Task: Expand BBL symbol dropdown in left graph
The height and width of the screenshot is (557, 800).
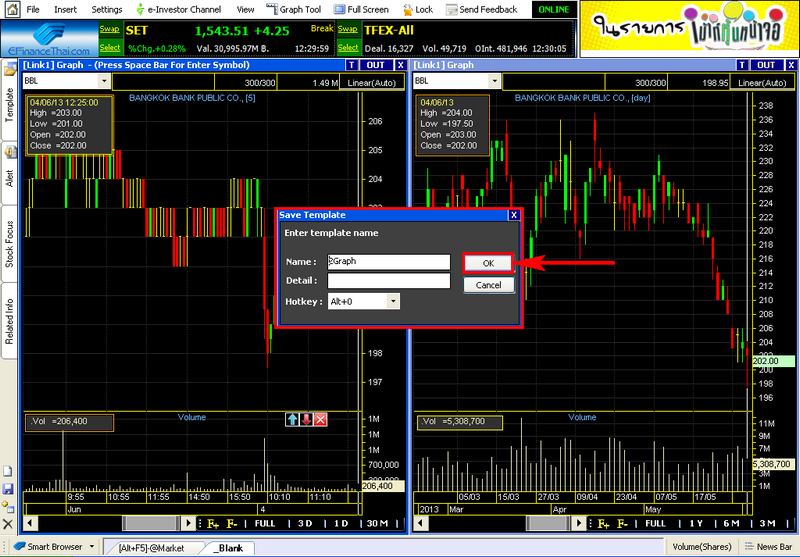Action: [x=104, y=81]
